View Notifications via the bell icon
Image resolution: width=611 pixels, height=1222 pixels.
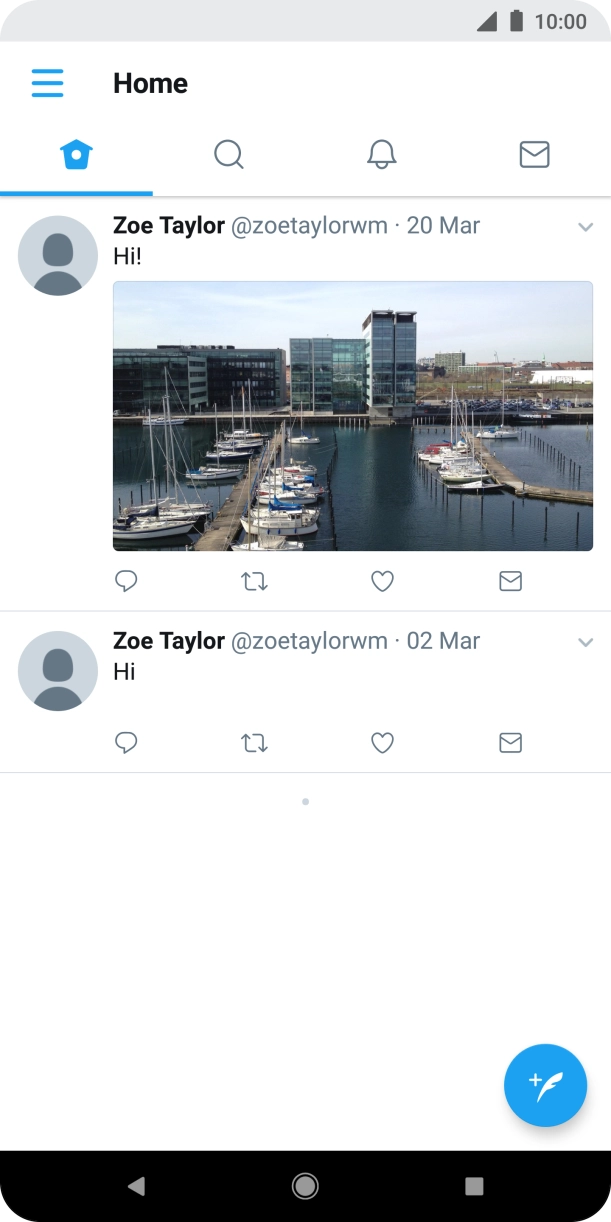tap(382, 154)
